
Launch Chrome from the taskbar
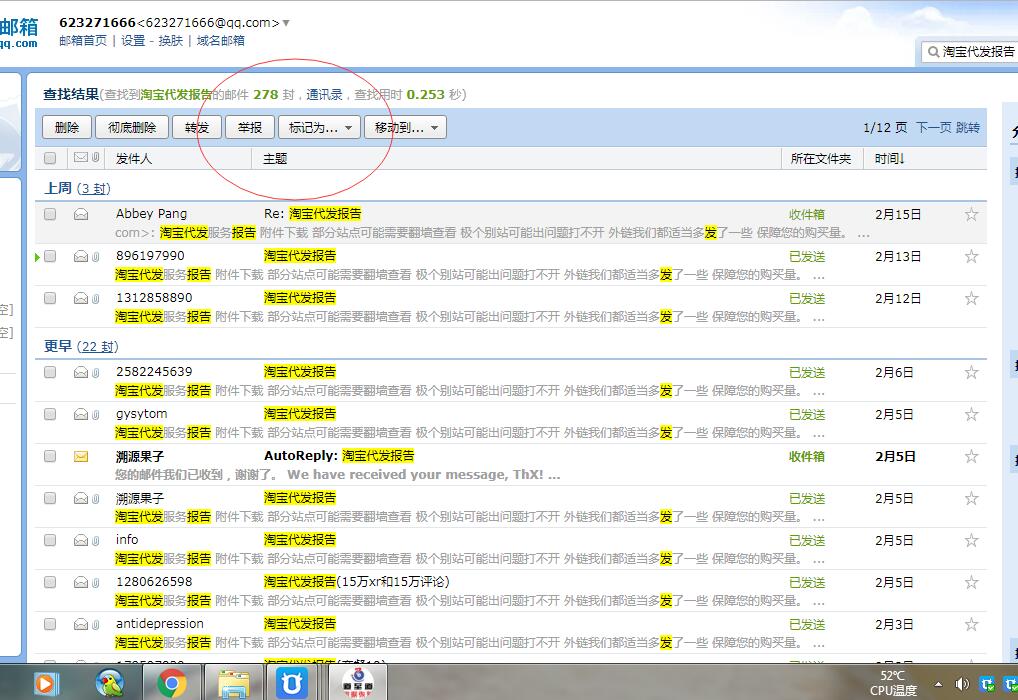(171, 684)
